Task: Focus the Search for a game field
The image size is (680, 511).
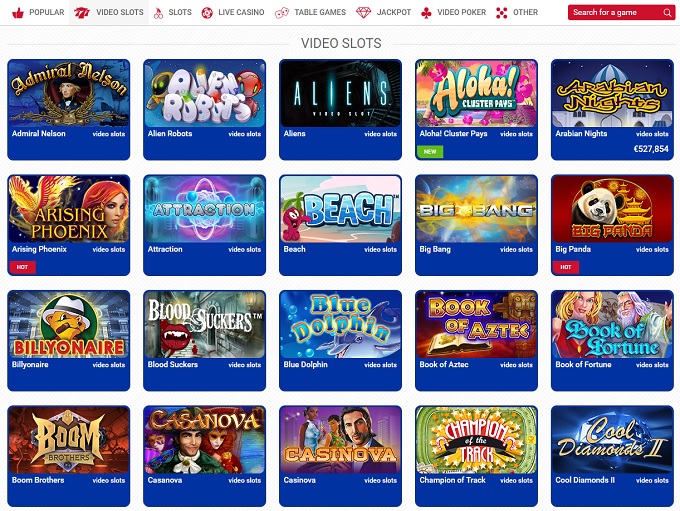Action: pos(621,13)
